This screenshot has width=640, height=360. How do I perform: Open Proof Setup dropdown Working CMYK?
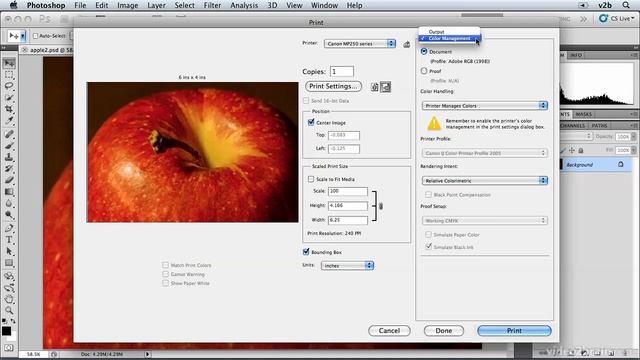pos(484,220)
